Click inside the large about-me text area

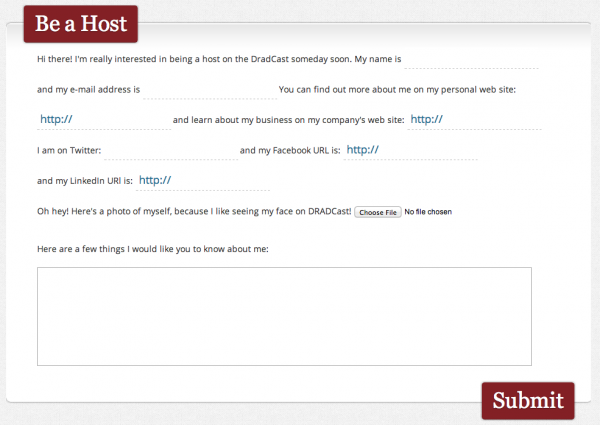point(284,316)
